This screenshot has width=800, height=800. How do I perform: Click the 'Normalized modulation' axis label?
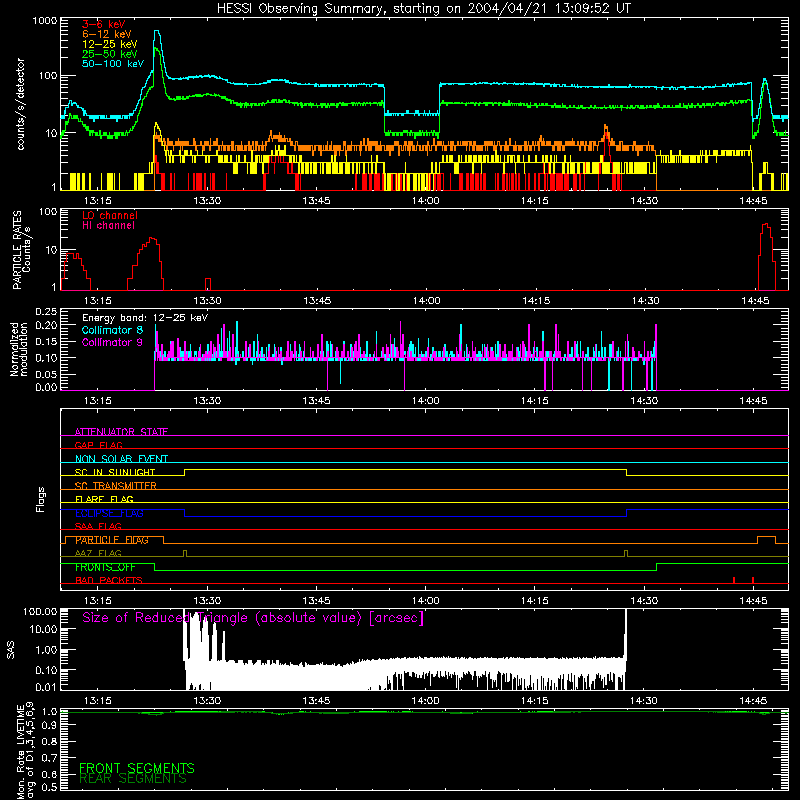pos(19,349)
